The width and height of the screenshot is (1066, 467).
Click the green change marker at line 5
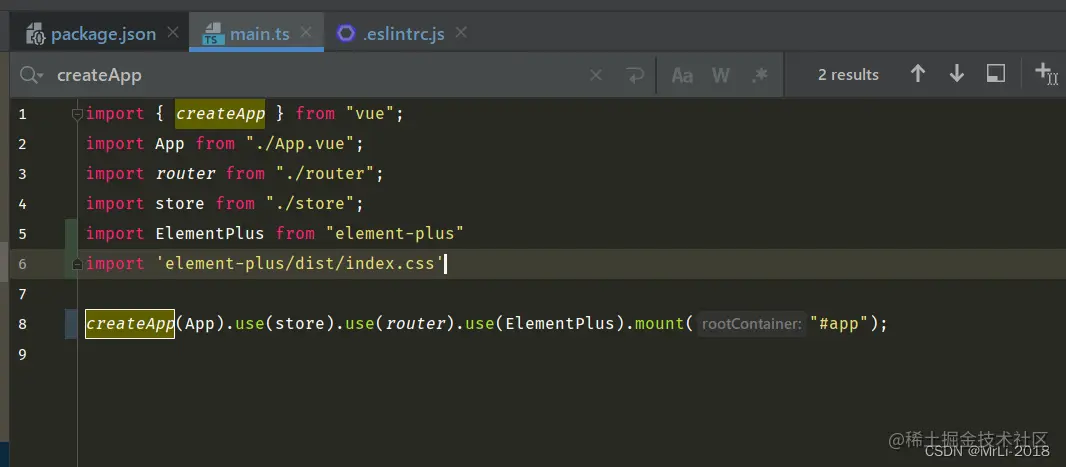pyautogui.click(x=71, y=233)
